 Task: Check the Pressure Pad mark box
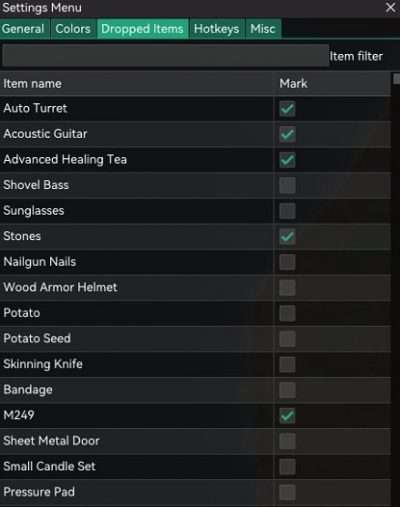287,492
